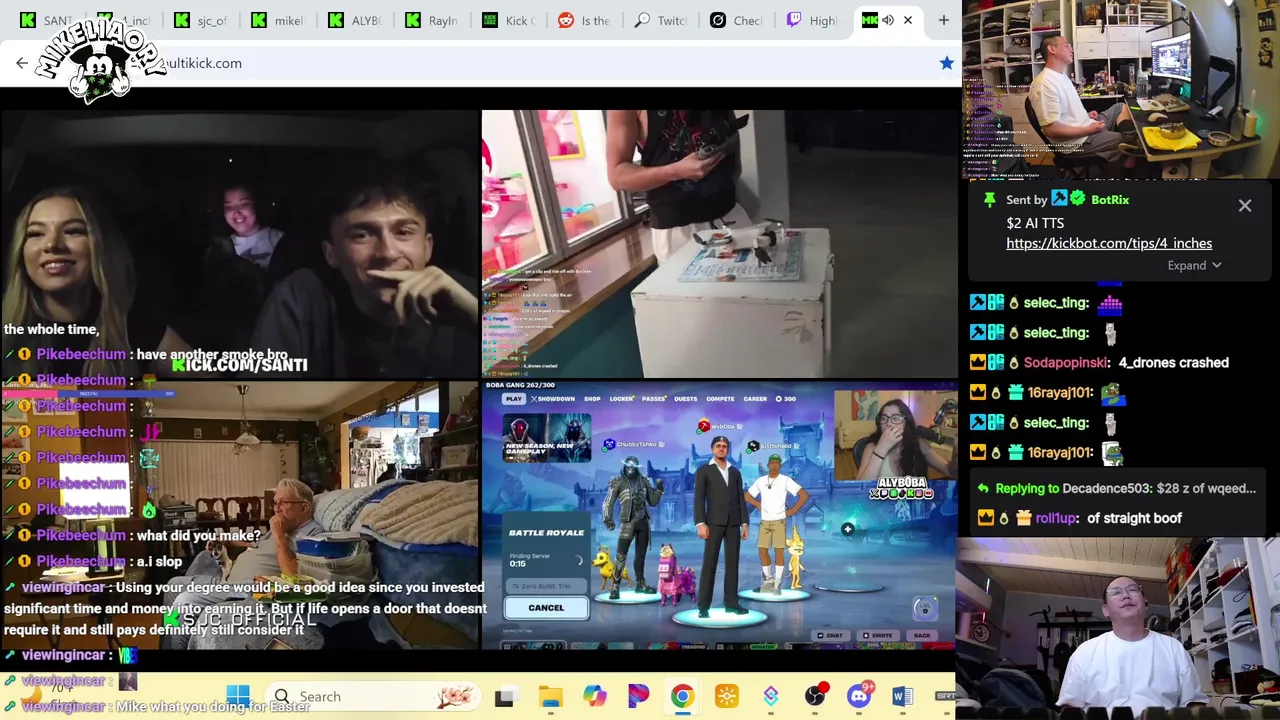Mute the audio on the active browser tab
The width and height of the screenshot is (1280, 720).
(x=887, y=20)
